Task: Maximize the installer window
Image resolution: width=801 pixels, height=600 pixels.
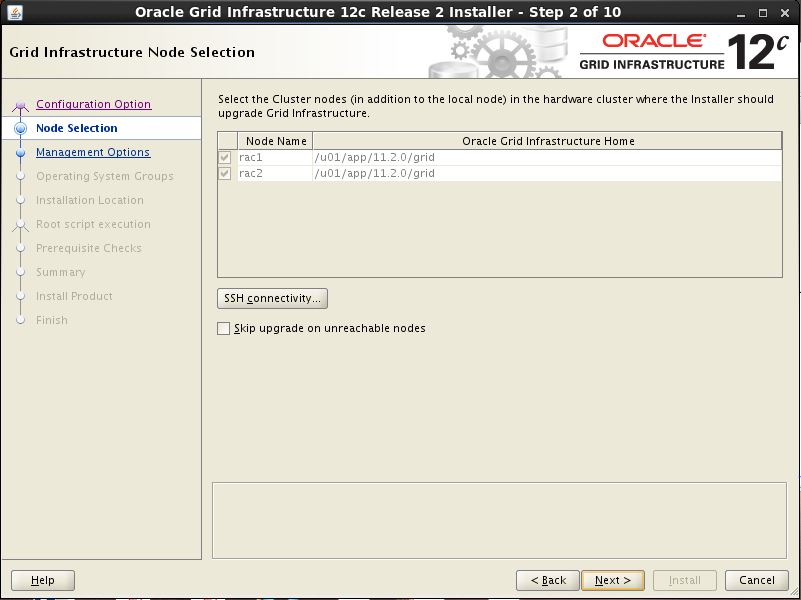Action: coord(763,13)
